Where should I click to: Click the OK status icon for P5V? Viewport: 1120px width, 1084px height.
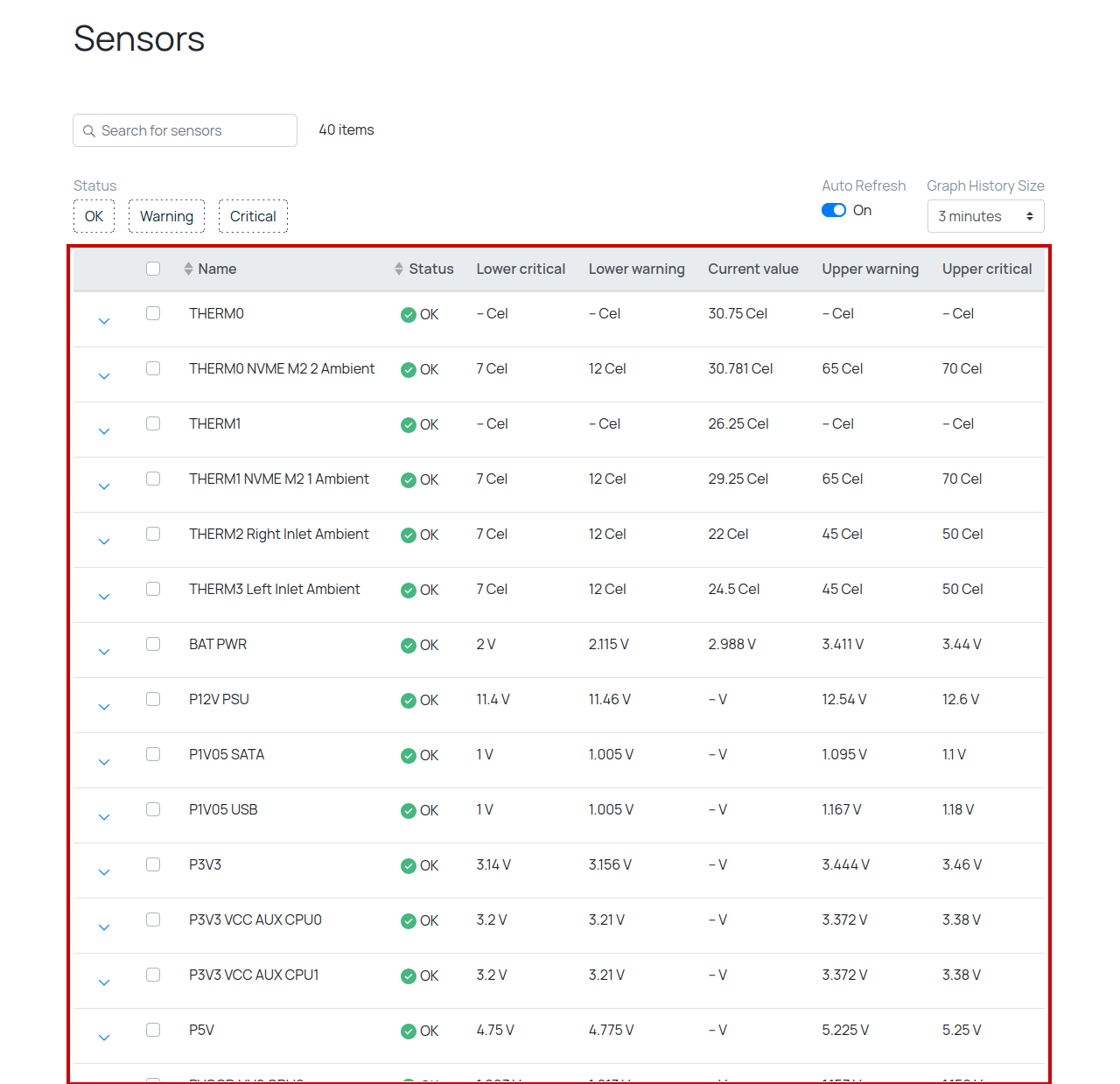pos(408,1032)
